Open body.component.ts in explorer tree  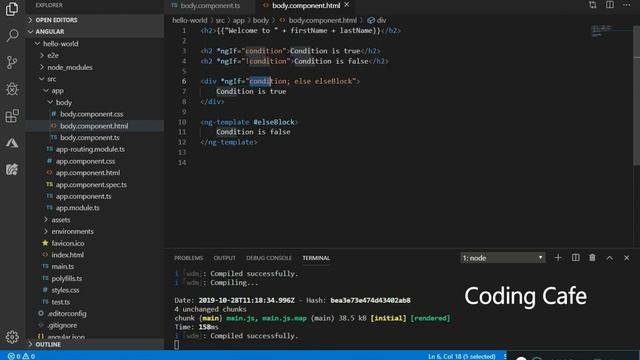click(x=90, y=138)
